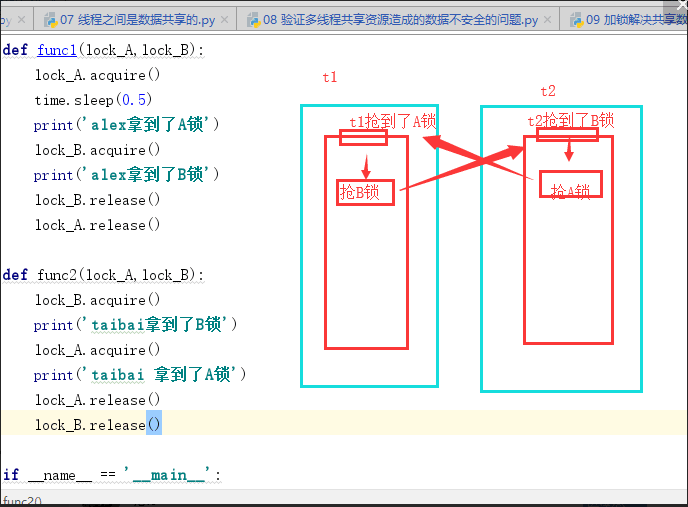The width and height of the screenshot is (688, 507).
Task: Click lock_A.release() inside func1
Action: [x=97, y=225]
